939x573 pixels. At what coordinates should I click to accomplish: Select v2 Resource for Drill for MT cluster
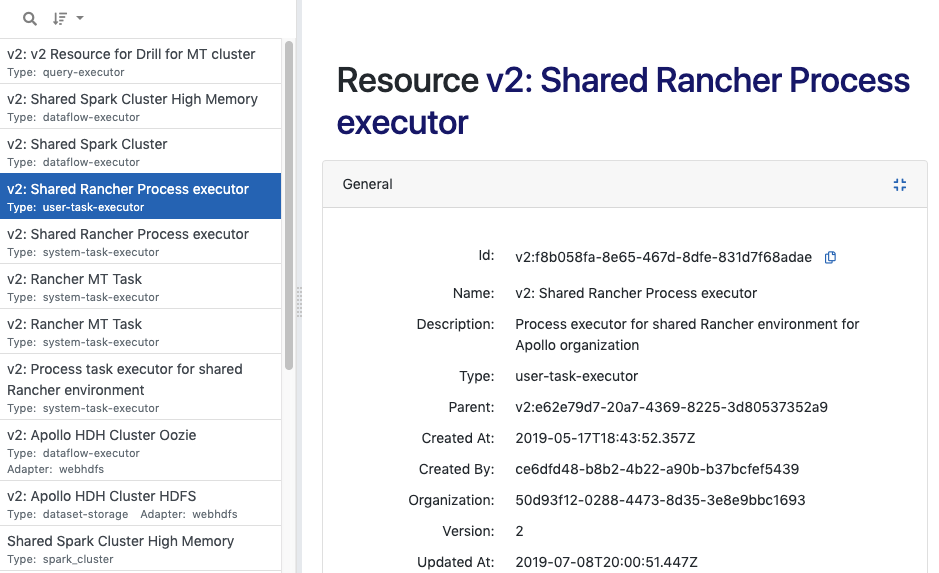[140, 61]
